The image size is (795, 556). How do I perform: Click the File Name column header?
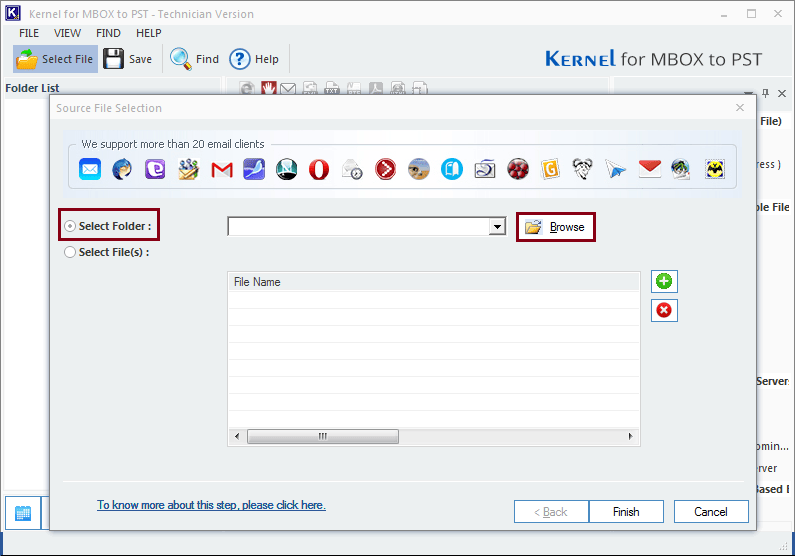[434, 282]
